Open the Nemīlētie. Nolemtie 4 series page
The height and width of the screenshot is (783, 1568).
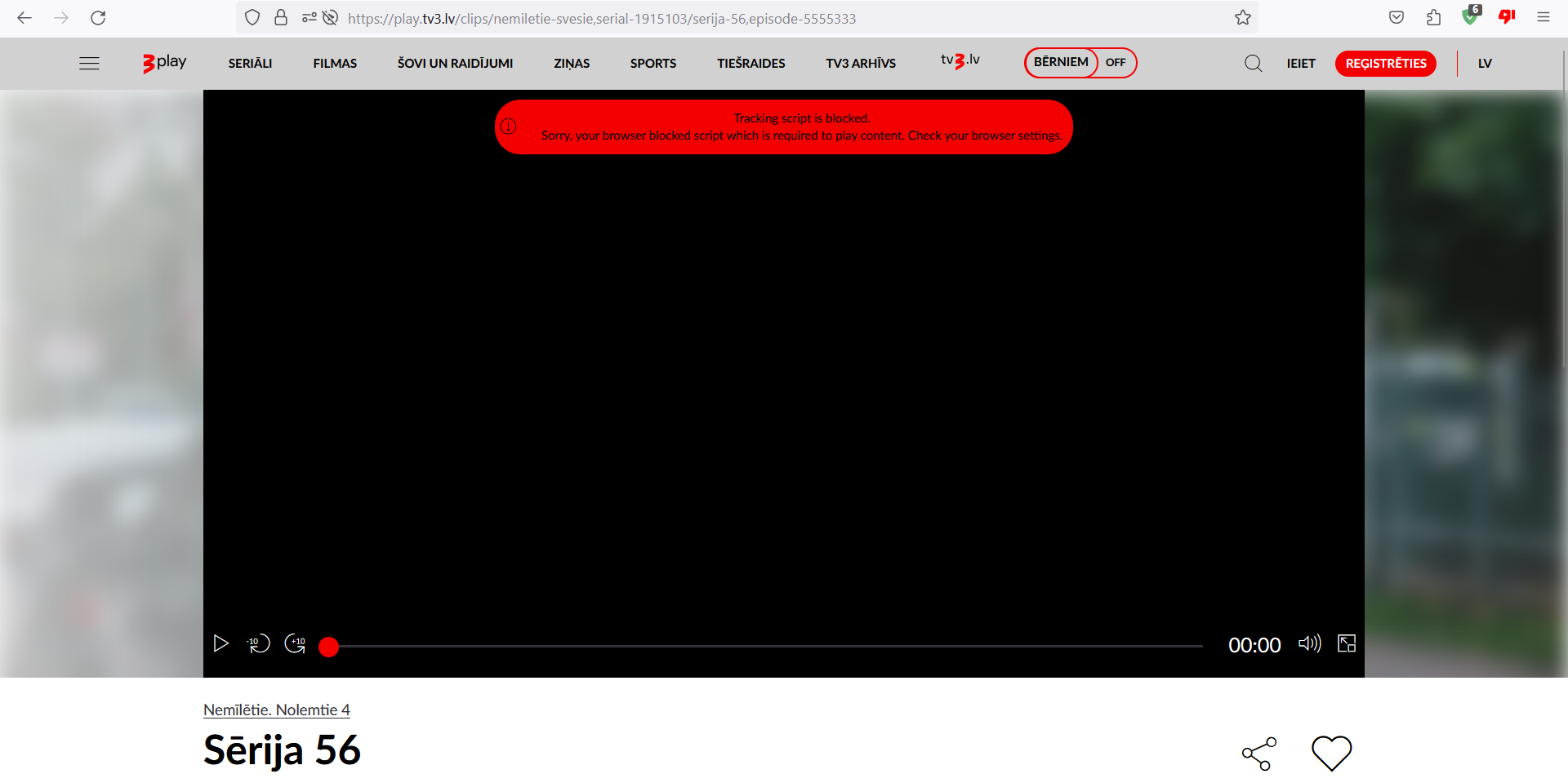(x=277, y=710)
